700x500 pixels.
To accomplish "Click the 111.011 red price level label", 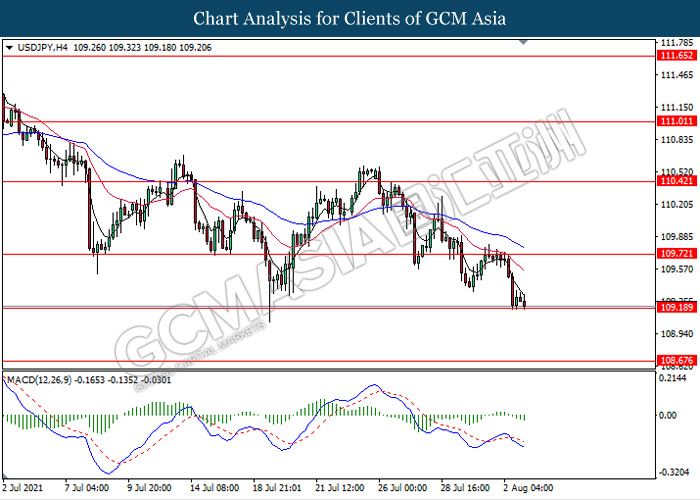I will (x=677, y=121).
